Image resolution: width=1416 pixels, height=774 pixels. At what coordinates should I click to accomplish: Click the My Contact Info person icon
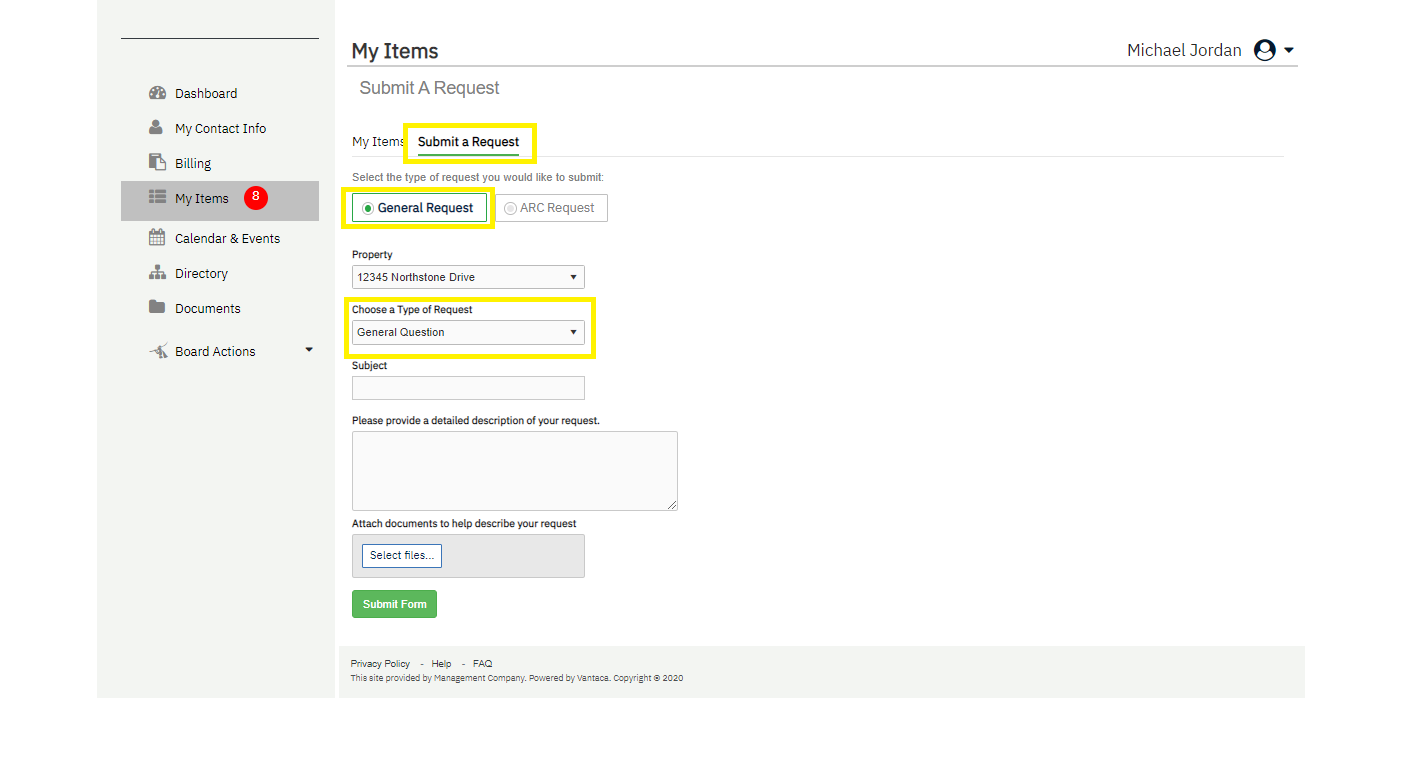tap(156, 128)
